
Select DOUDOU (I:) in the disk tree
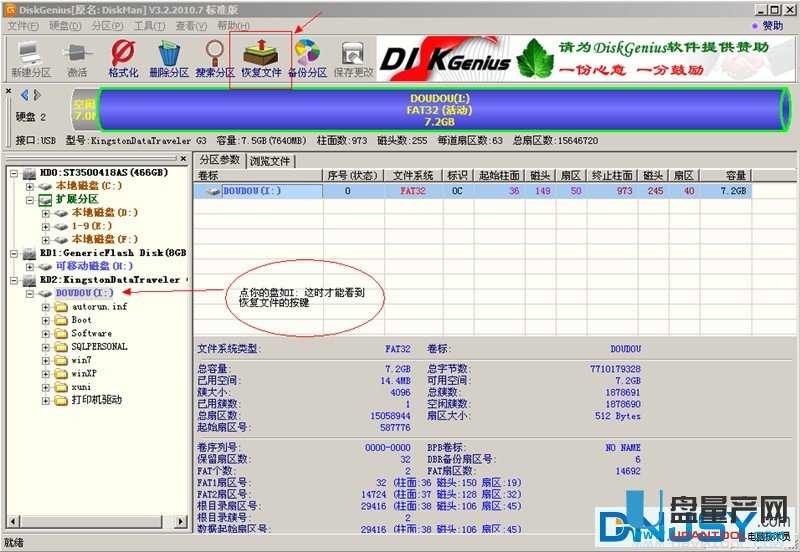click(x=84, y=293)
